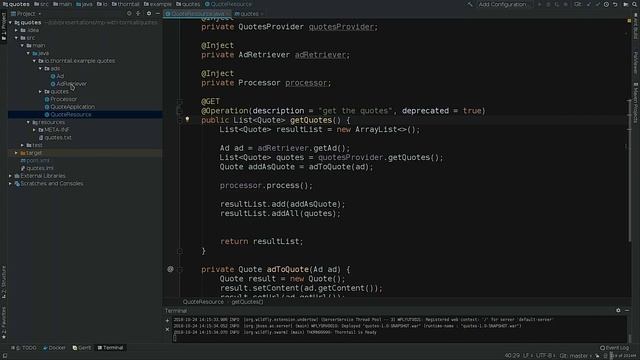Screen dimensions: 640x360
Task: Select quotes.iml file in tree
Action: coord(37,168)
